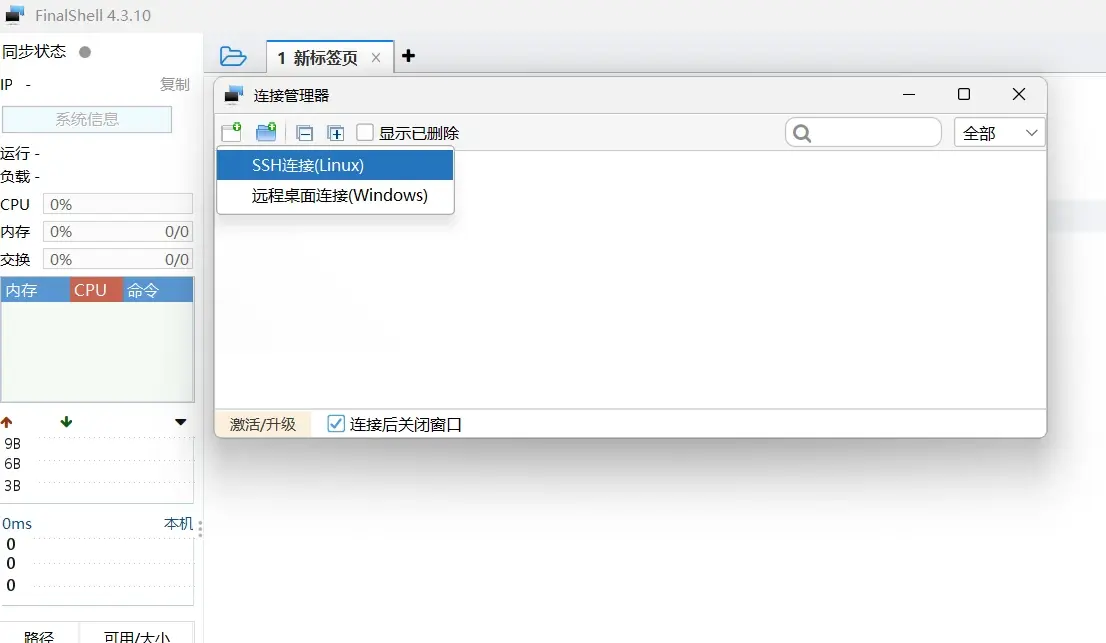Click the 本机 link in ping panel
This screenshot has width=1106, height=643.
[178, 524]
